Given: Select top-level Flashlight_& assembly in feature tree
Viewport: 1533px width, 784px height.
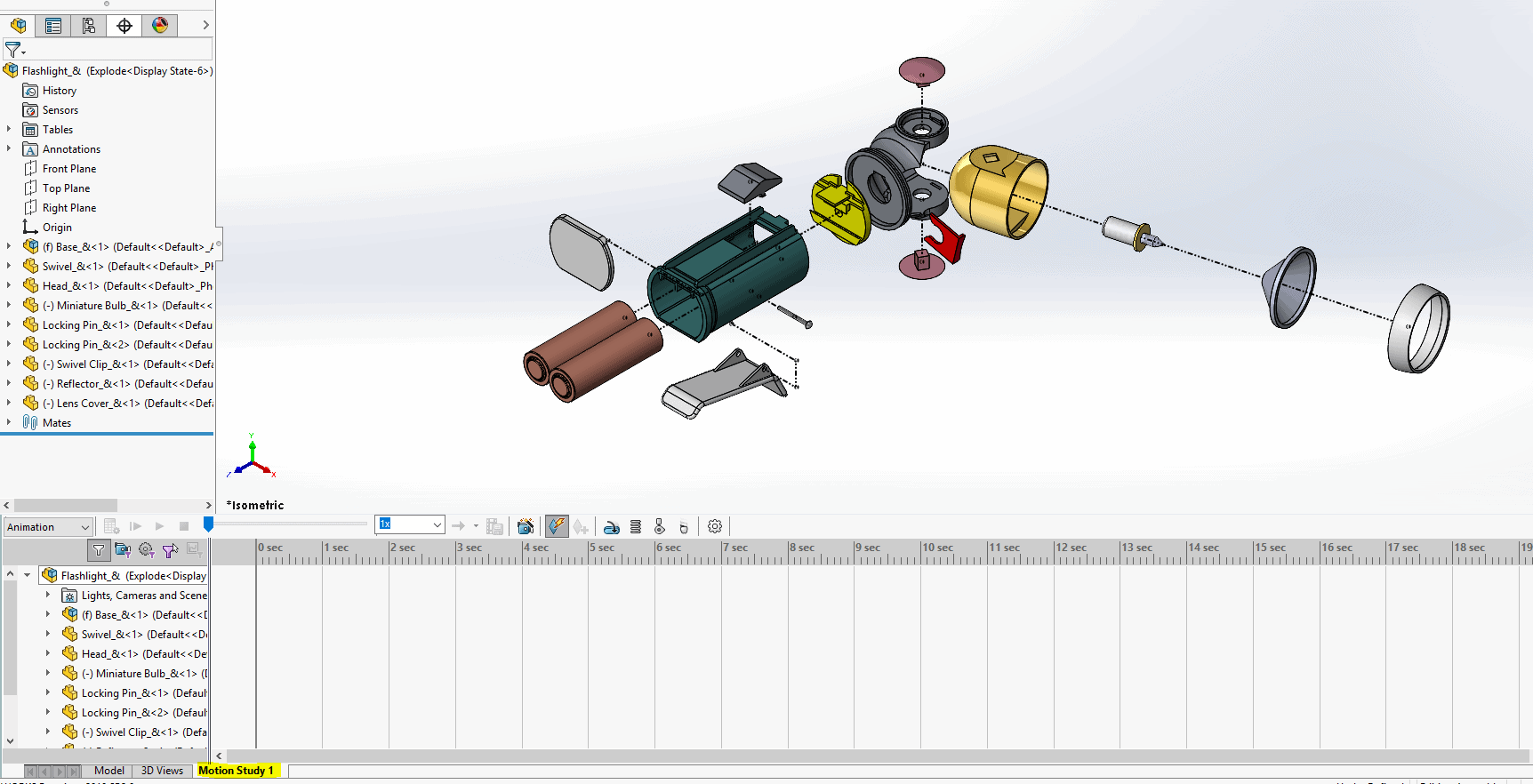Looking at the screenshot, I should point(117,71).
